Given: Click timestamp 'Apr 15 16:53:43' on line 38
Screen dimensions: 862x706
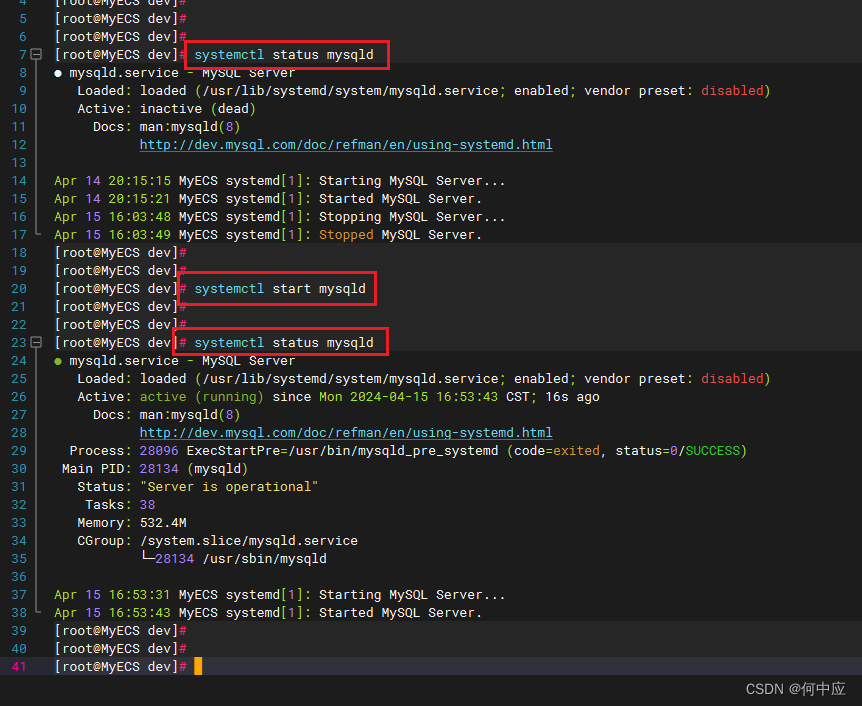Looking at the screenshot, I should [x=112, y=613].
